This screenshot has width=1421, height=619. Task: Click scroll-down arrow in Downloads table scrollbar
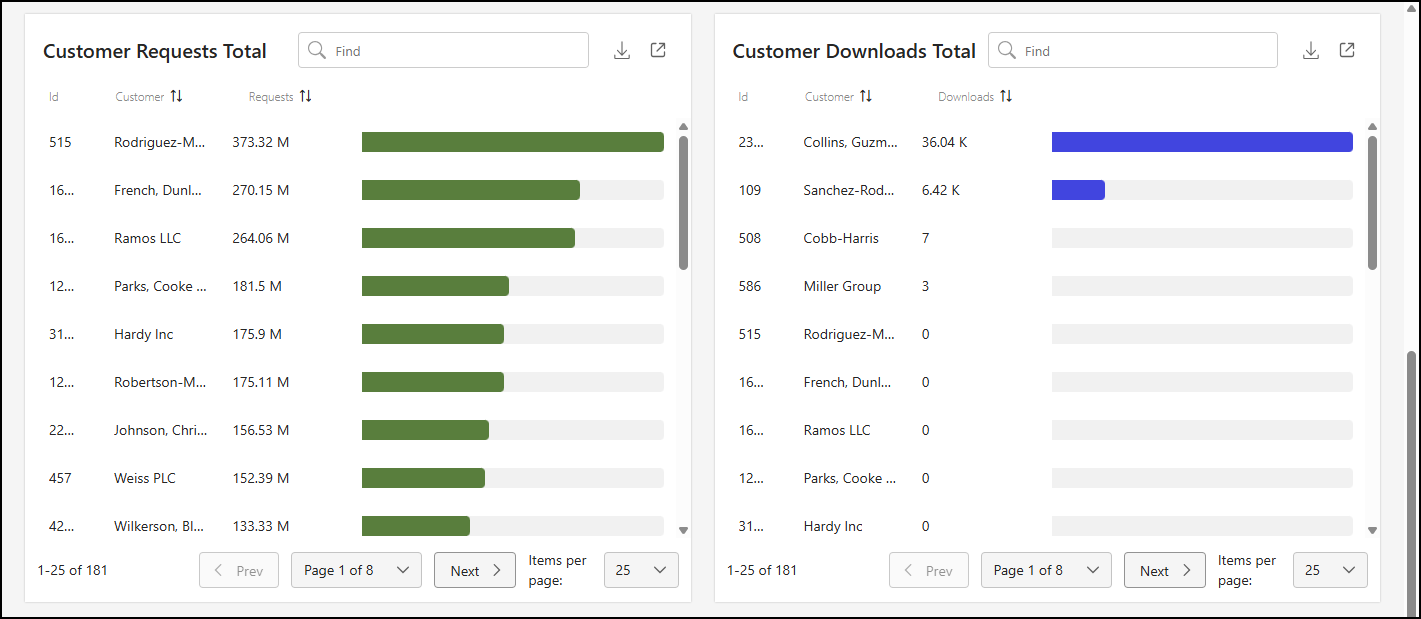point(1372,531)
